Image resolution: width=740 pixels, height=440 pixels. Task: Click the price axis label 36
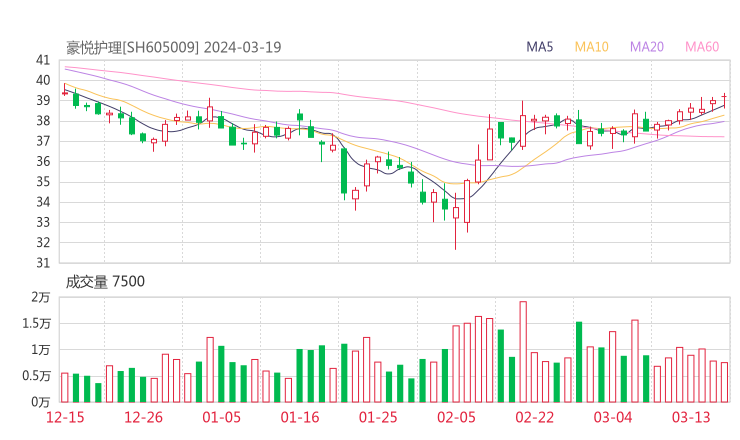click(43, 161)
